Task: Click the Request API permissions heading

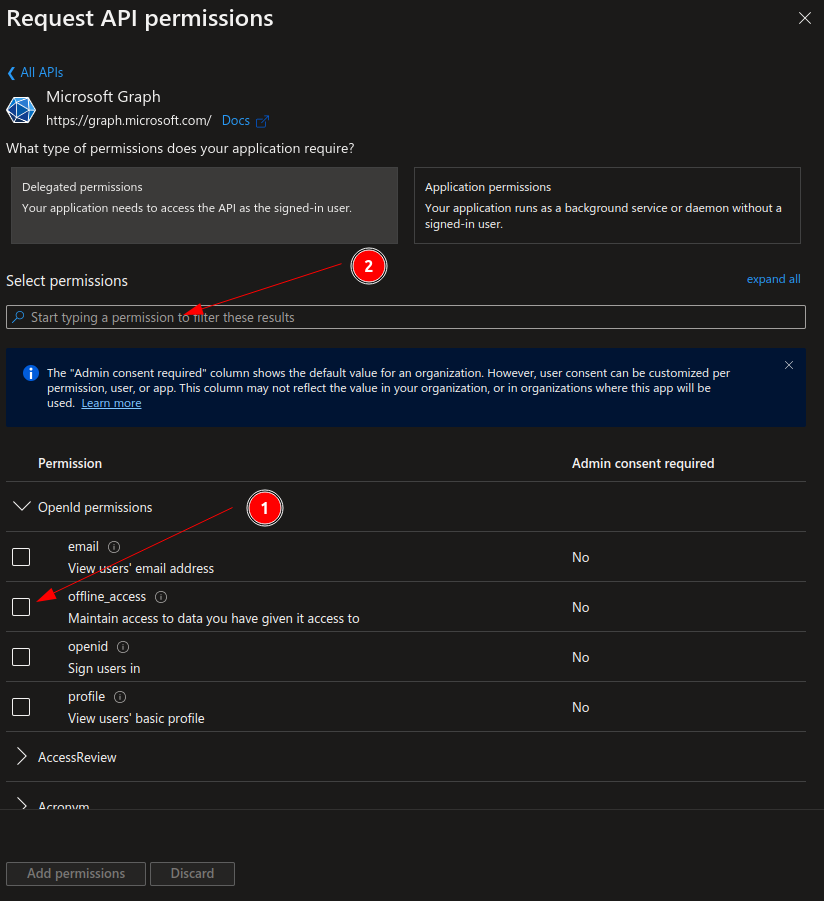Action: coord(140,18)
